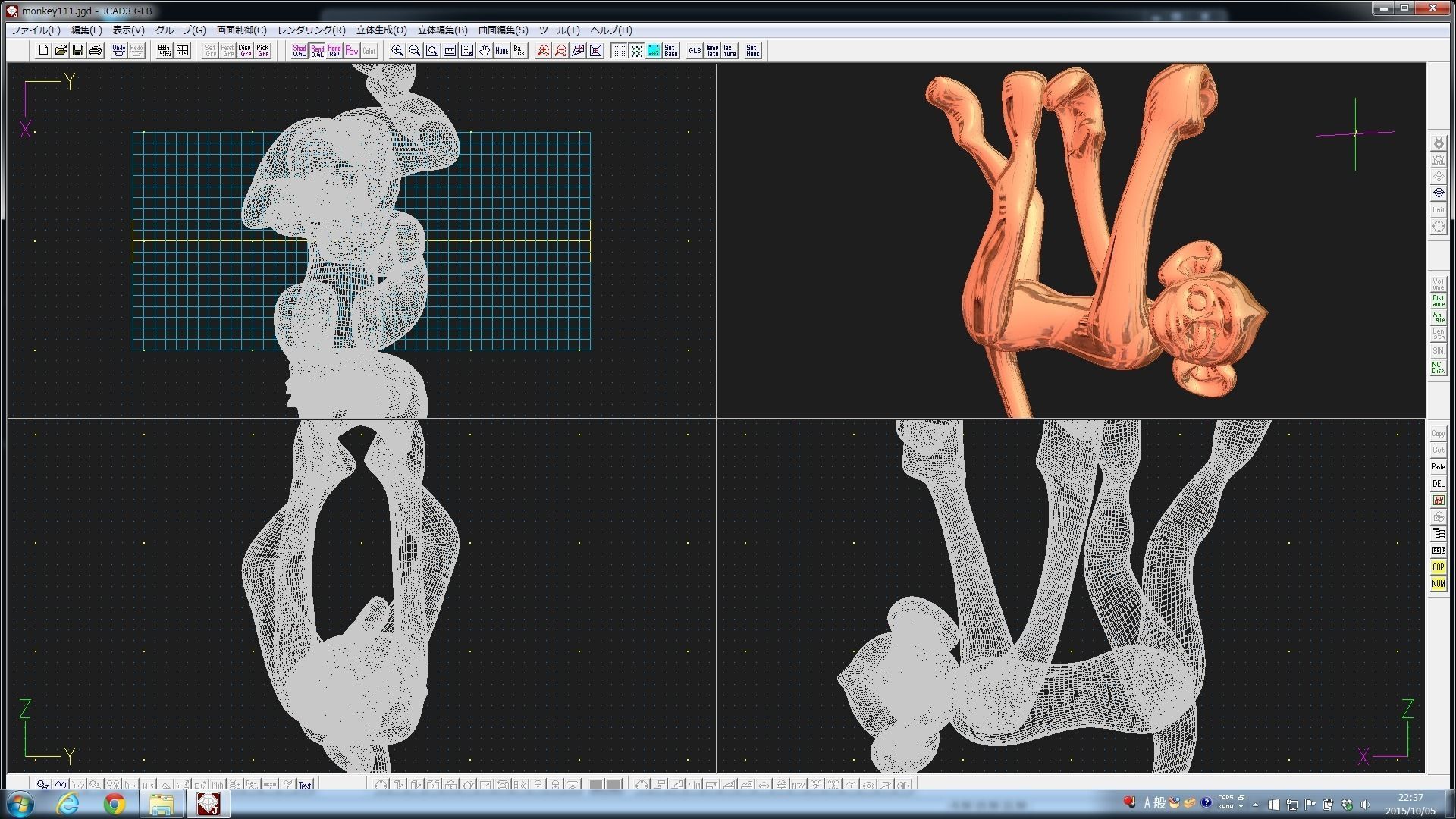This screenshot has height=819, width=1456.
Task: Open the ツール(T) menu
Action: click(x=560, y=30)
